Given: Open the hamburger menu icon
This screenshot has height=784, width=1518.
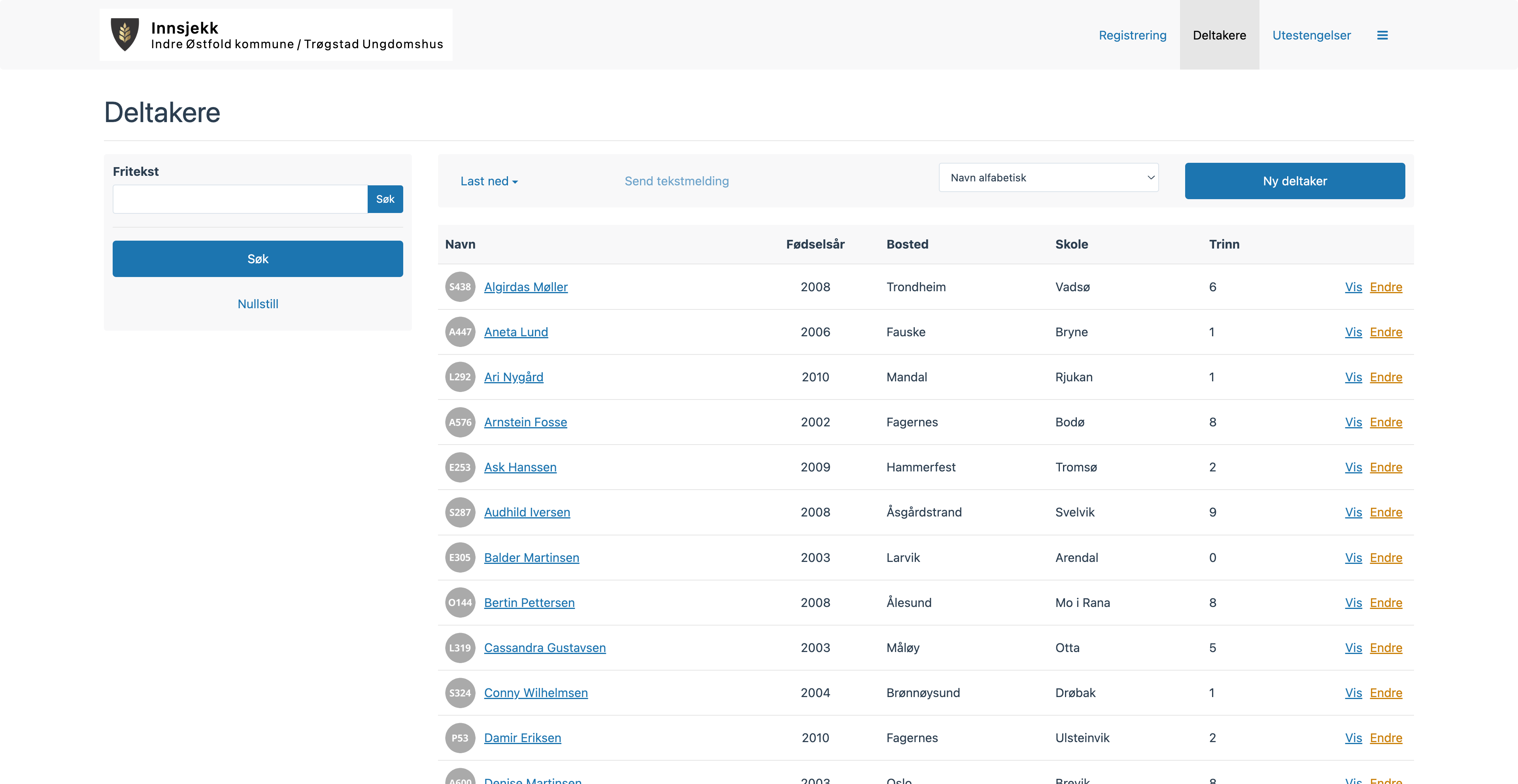Looking at the screenshot, I should click(x=1382, y=35).
